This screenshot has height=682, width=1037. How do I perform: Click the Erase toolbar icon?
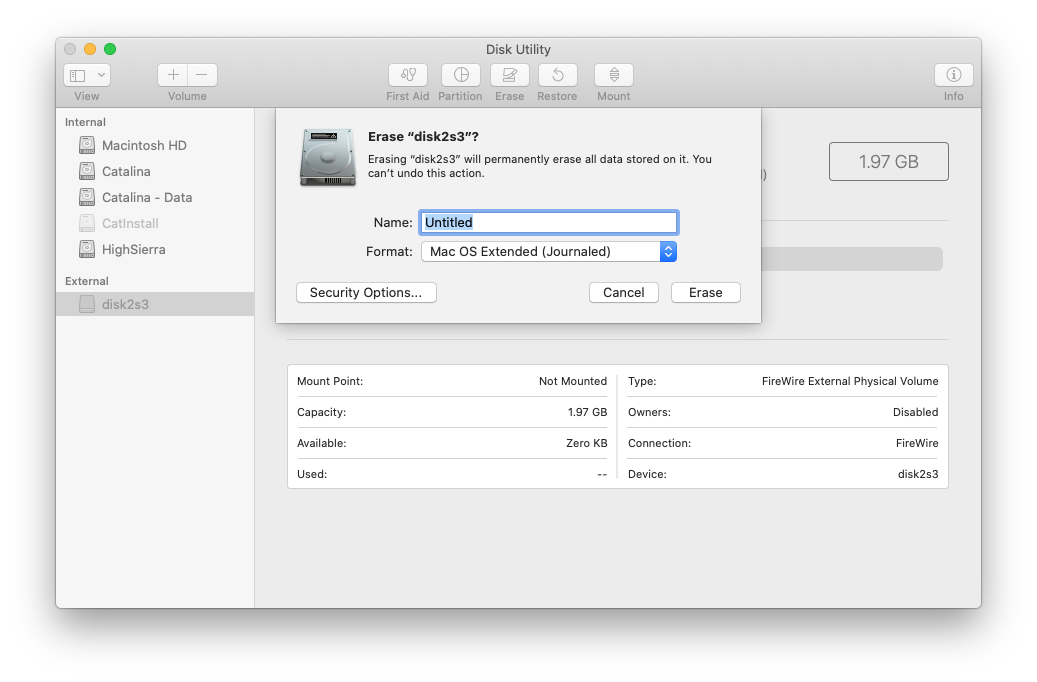(509, 75)
